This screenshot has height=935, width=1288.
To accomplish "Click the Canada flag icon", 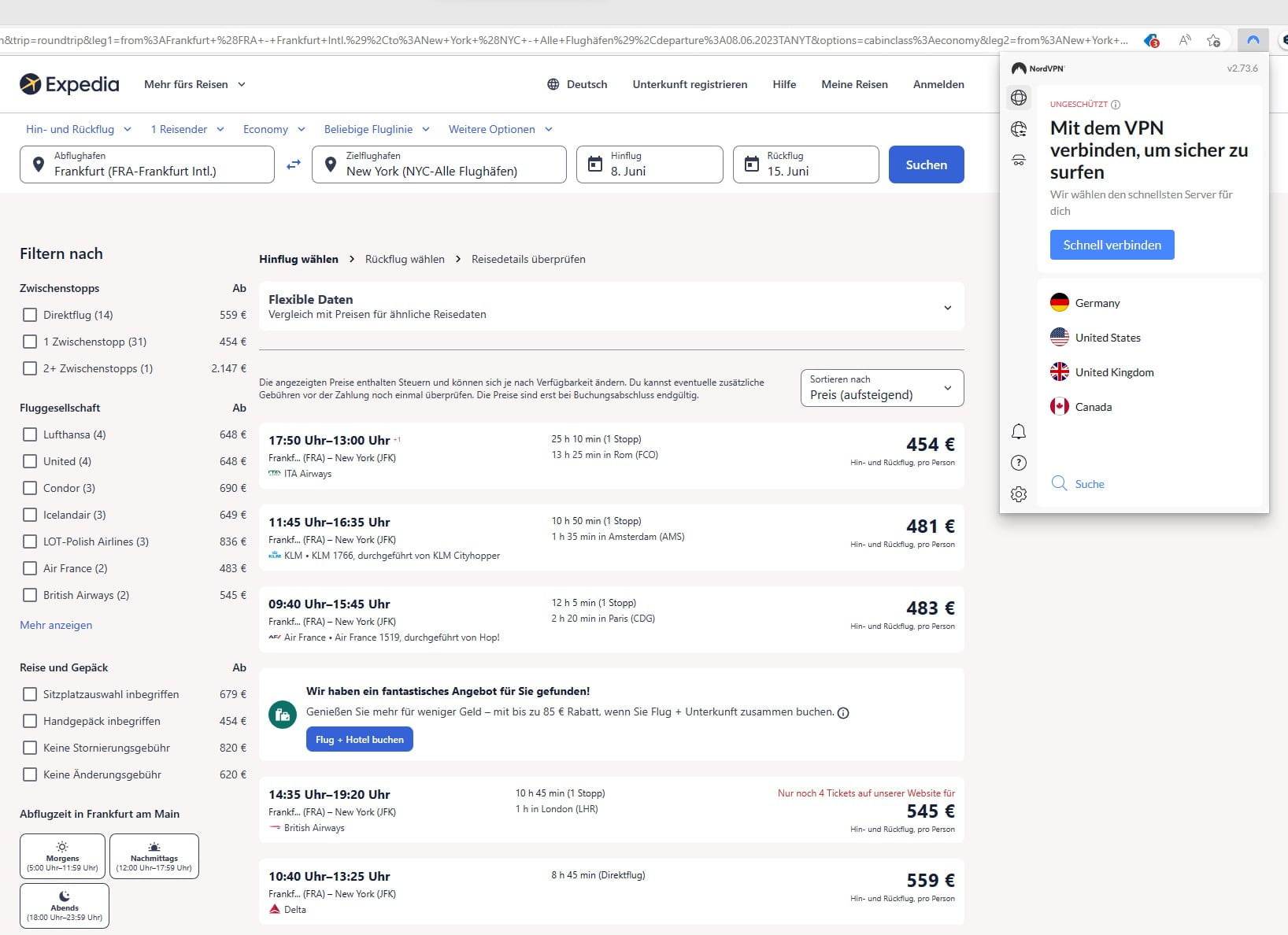I will pyautogui.click(x=1060, y=407).
